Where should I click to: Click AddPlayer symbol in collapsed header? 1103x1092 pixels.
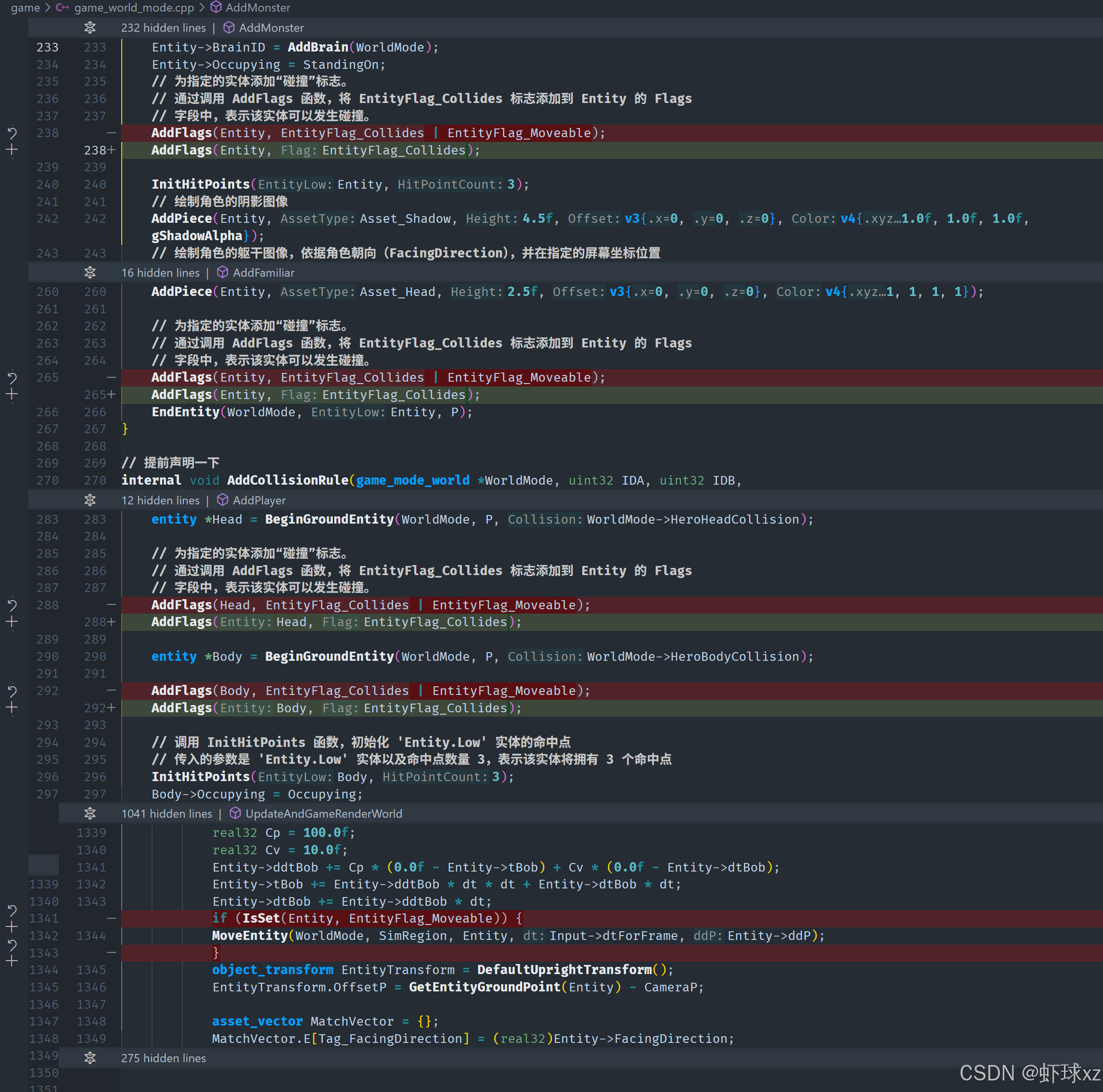click(x=258, y=500)
